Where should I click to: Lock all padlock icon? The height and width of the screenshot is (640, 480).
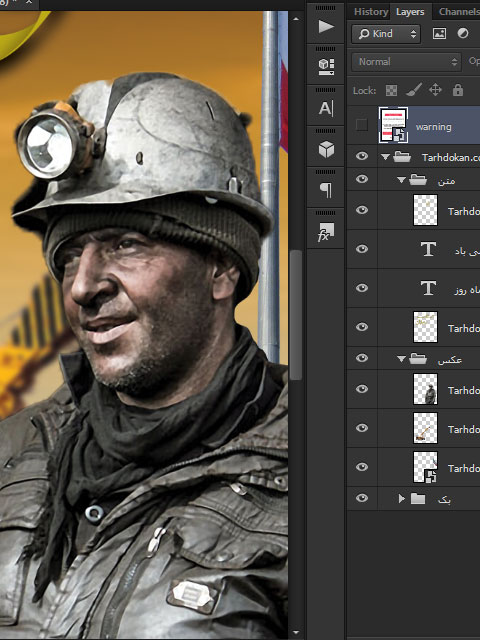[x=458, y=90]
